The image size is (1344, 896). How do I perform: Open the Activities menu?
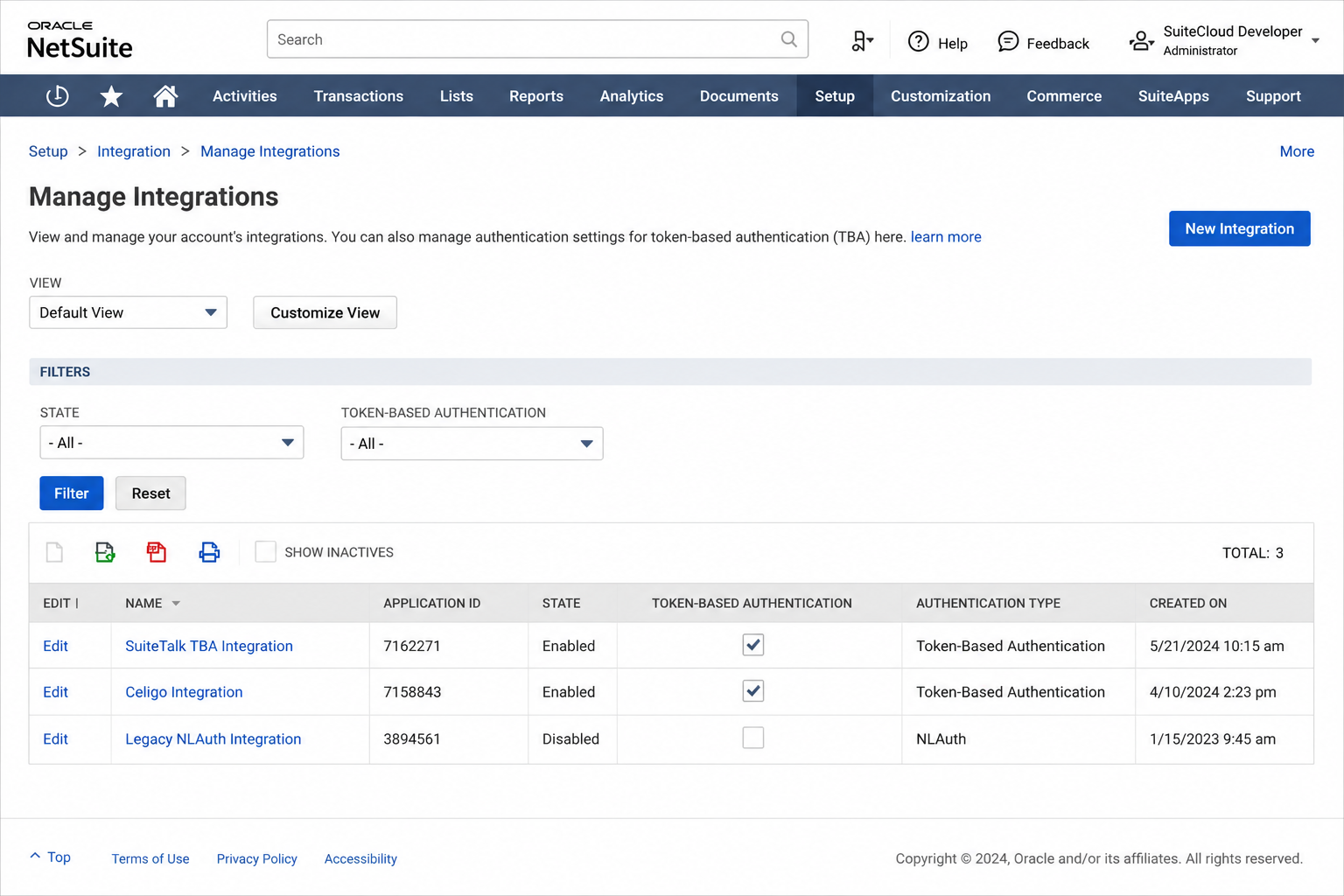click(244, 96)
